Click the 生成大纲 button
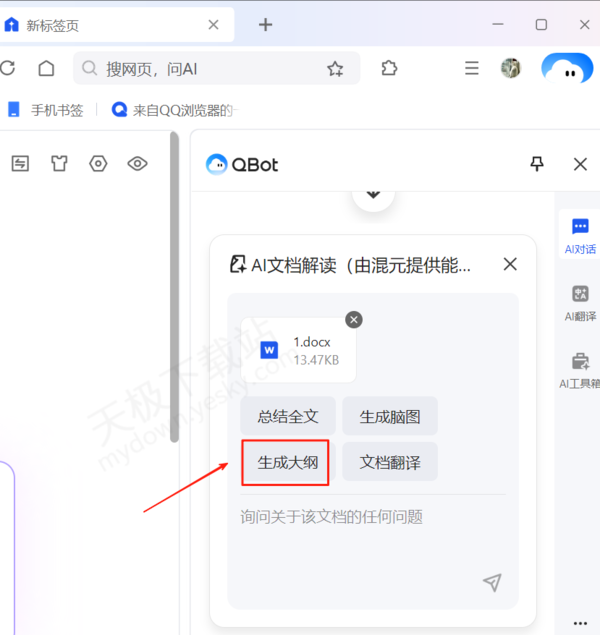600x635 pixels. coord(286,463)
